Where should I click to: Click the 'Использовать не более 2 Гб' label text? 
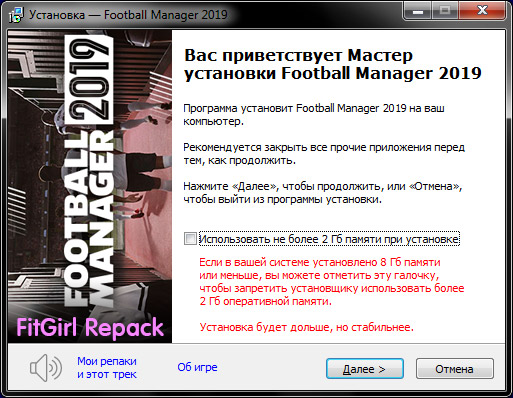(329, 239)
